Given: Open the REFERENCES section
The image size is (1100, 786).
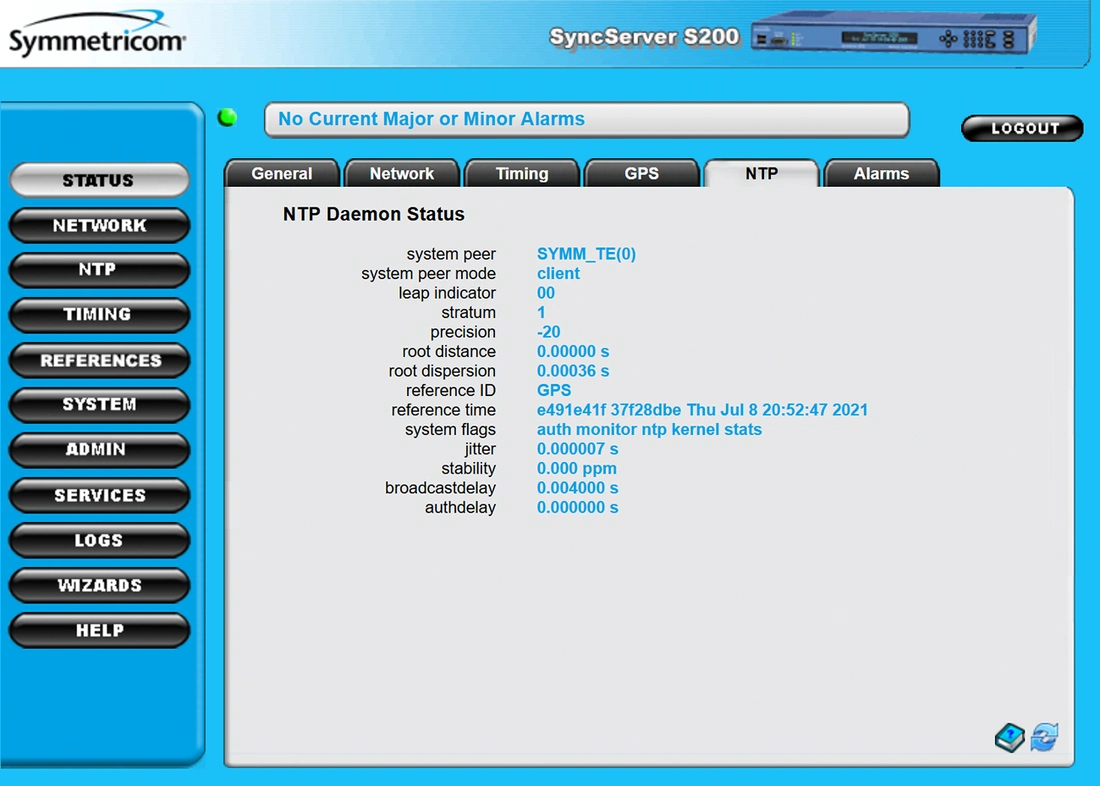Looking at the screenshot, I should point(99,360).
